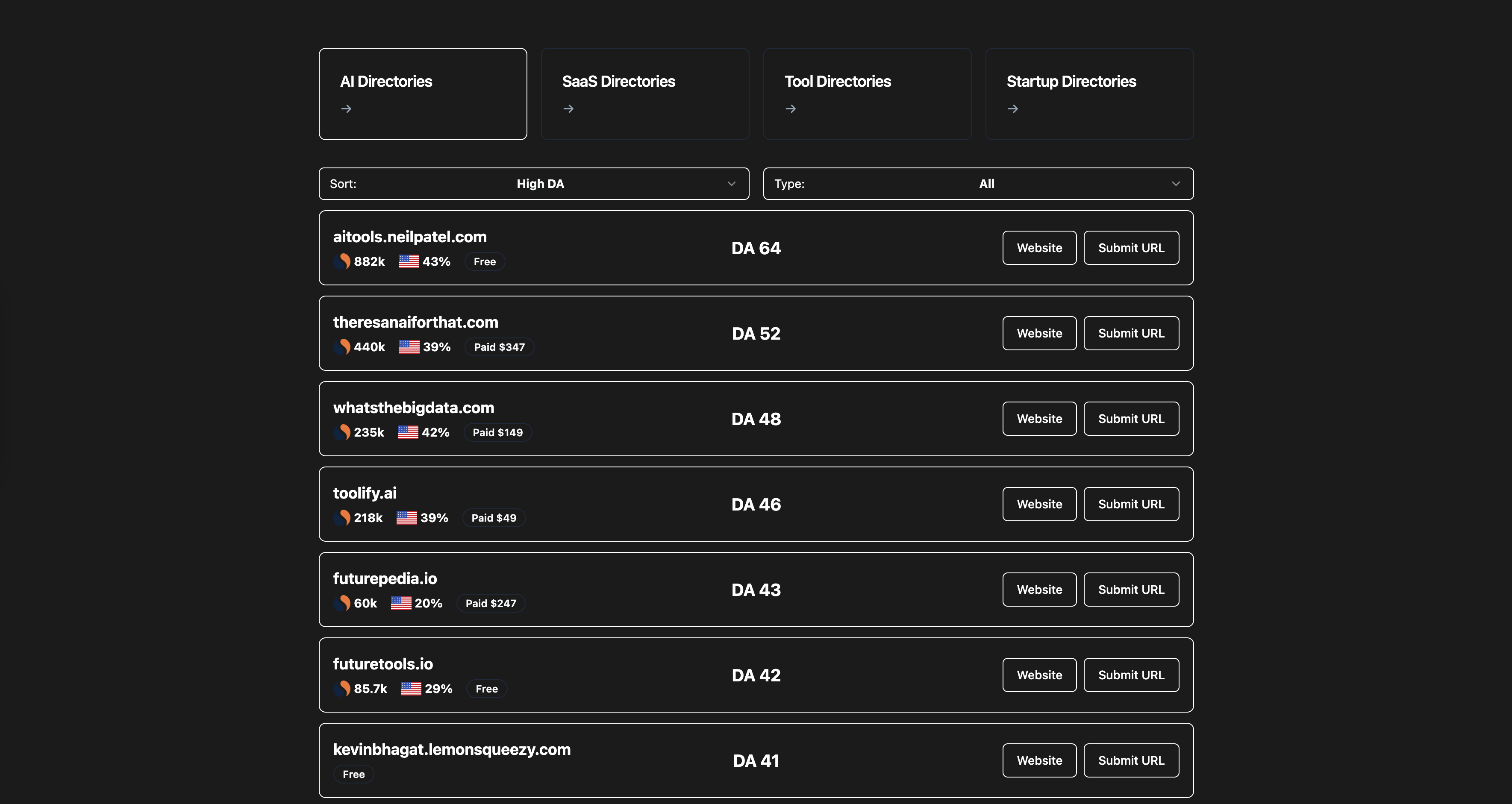Click Semrush traffic icon for futurepedia.io
The height and width of the screenshot is (804, 1512).
(342, 603)
